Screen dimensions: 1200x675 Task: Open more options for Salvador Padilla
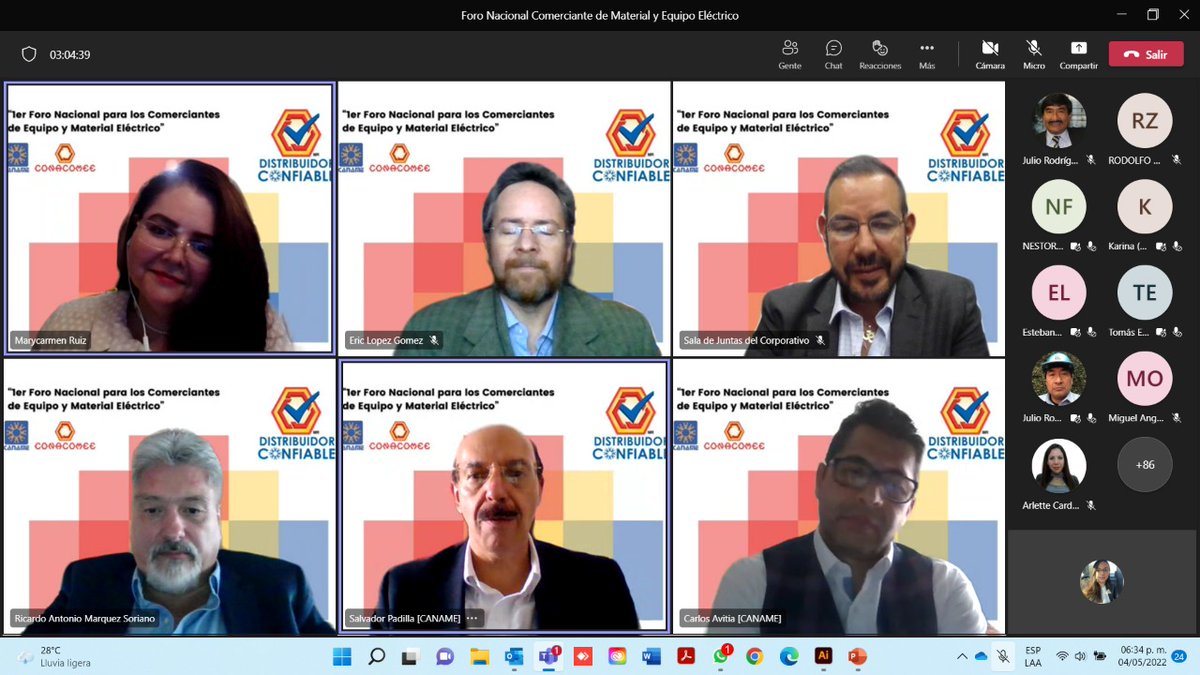tap(472, 618)
